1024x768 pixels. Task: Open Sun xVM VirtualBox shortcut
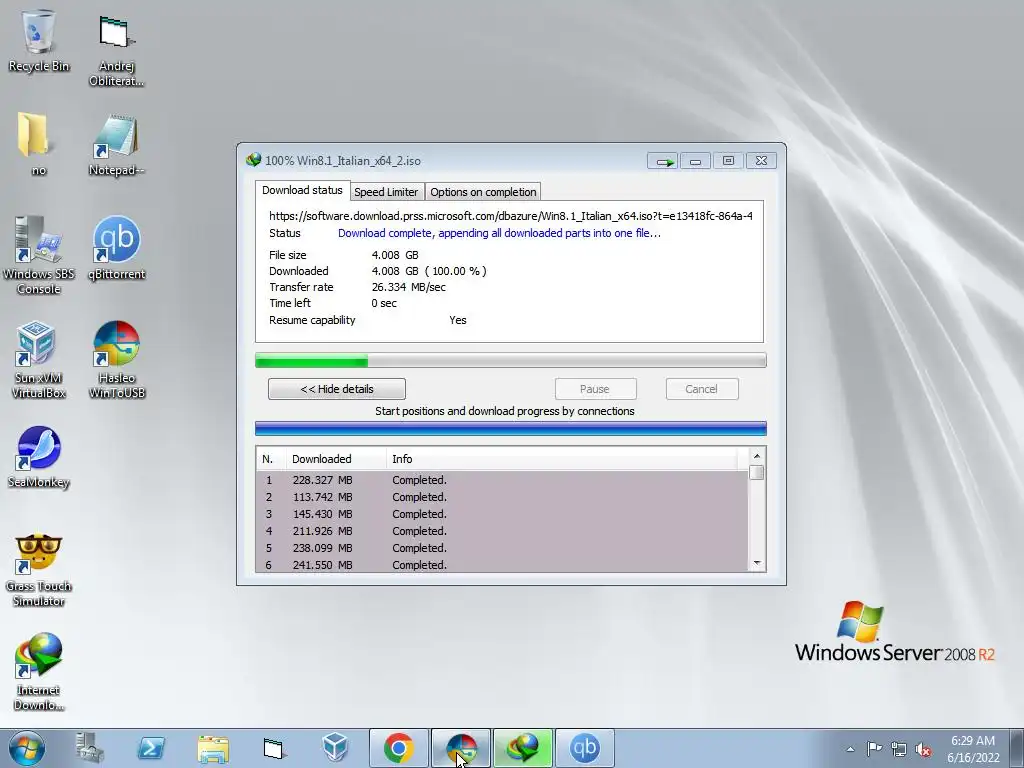tap(39, 359)
